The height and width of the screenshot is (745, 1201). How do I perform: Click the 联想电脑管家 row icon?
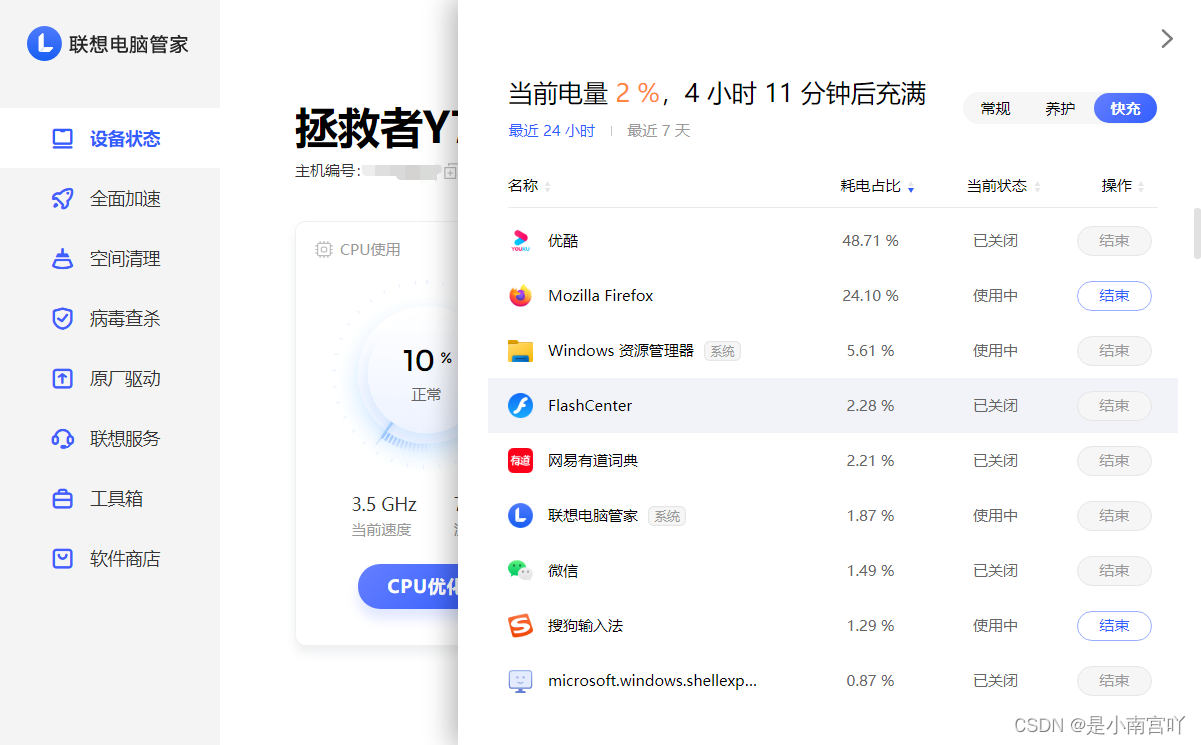click(x=520, y=516)
